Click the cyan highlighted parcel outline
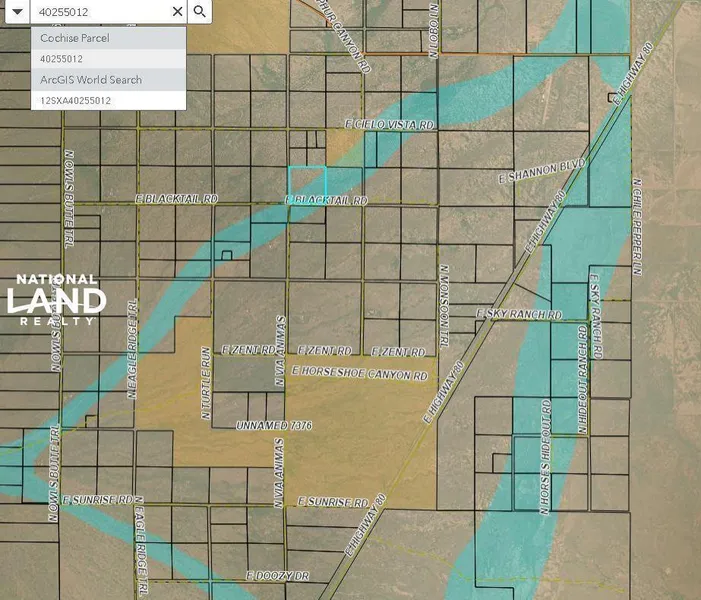The width and height of the screenshot is (701, 600). click(307, 180)
